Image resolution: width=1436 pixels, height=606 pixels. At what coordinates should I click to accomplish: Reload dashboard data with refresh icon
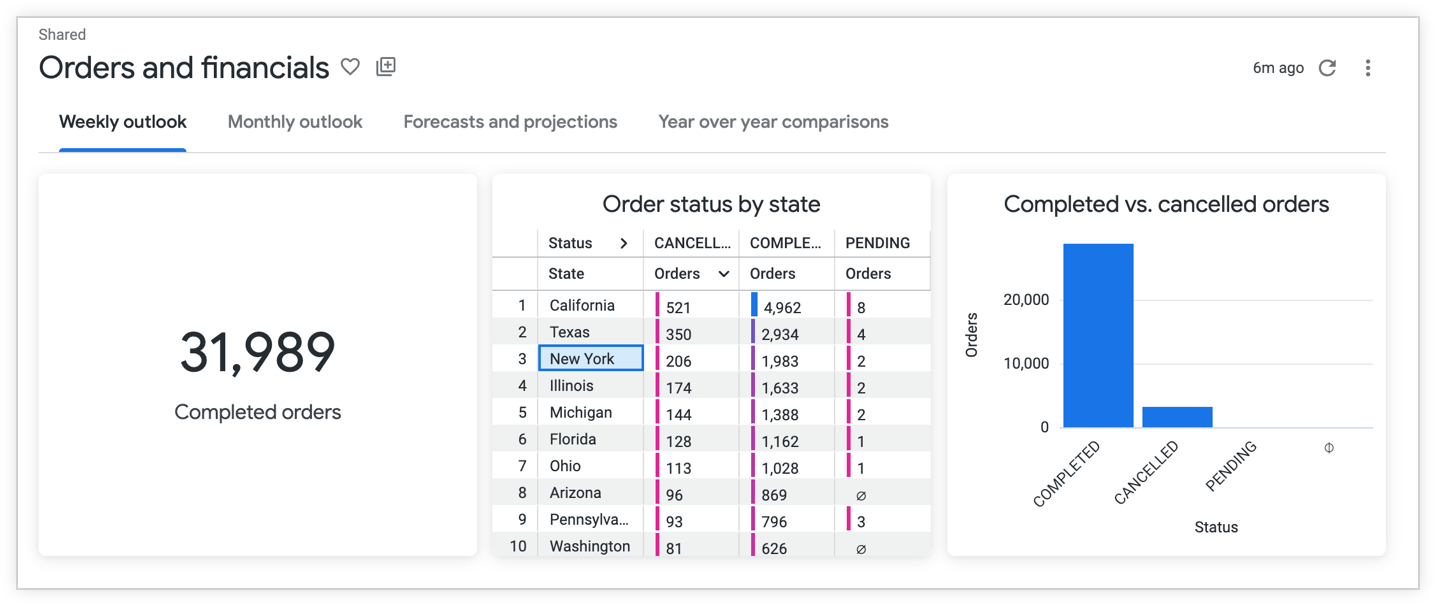(x=1327, y=68)
